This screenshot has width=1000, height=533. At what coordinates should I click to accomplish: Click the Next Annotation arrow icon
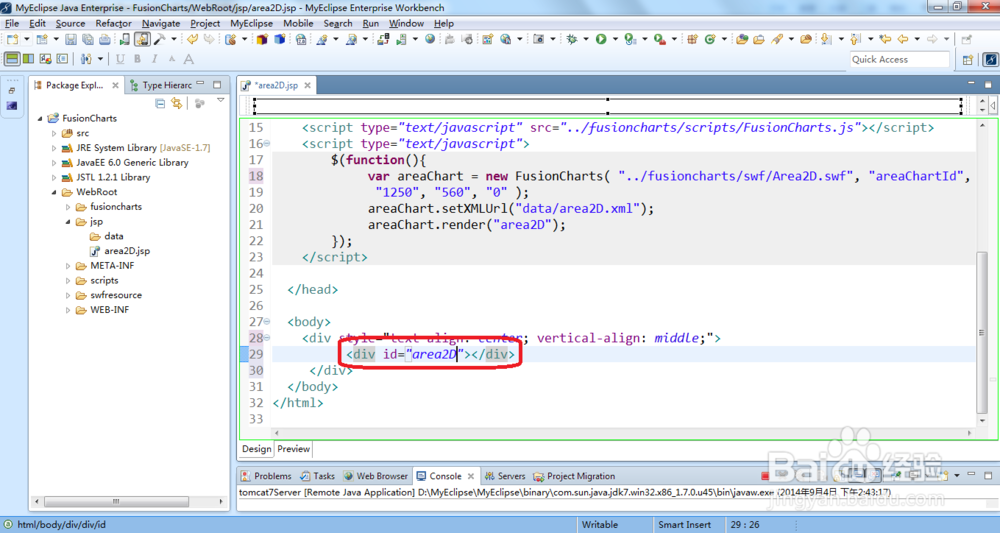coord(827,40)
